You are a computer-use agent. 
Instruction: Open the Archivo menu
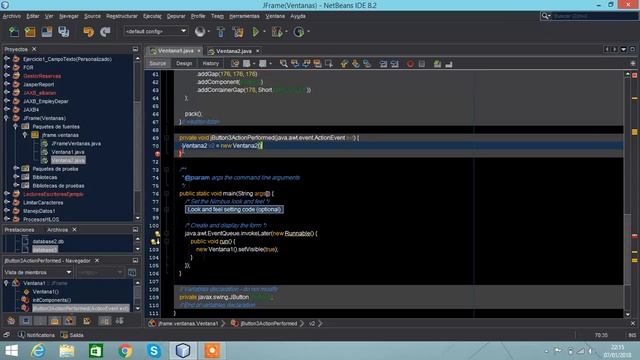(x=11, y=16)
